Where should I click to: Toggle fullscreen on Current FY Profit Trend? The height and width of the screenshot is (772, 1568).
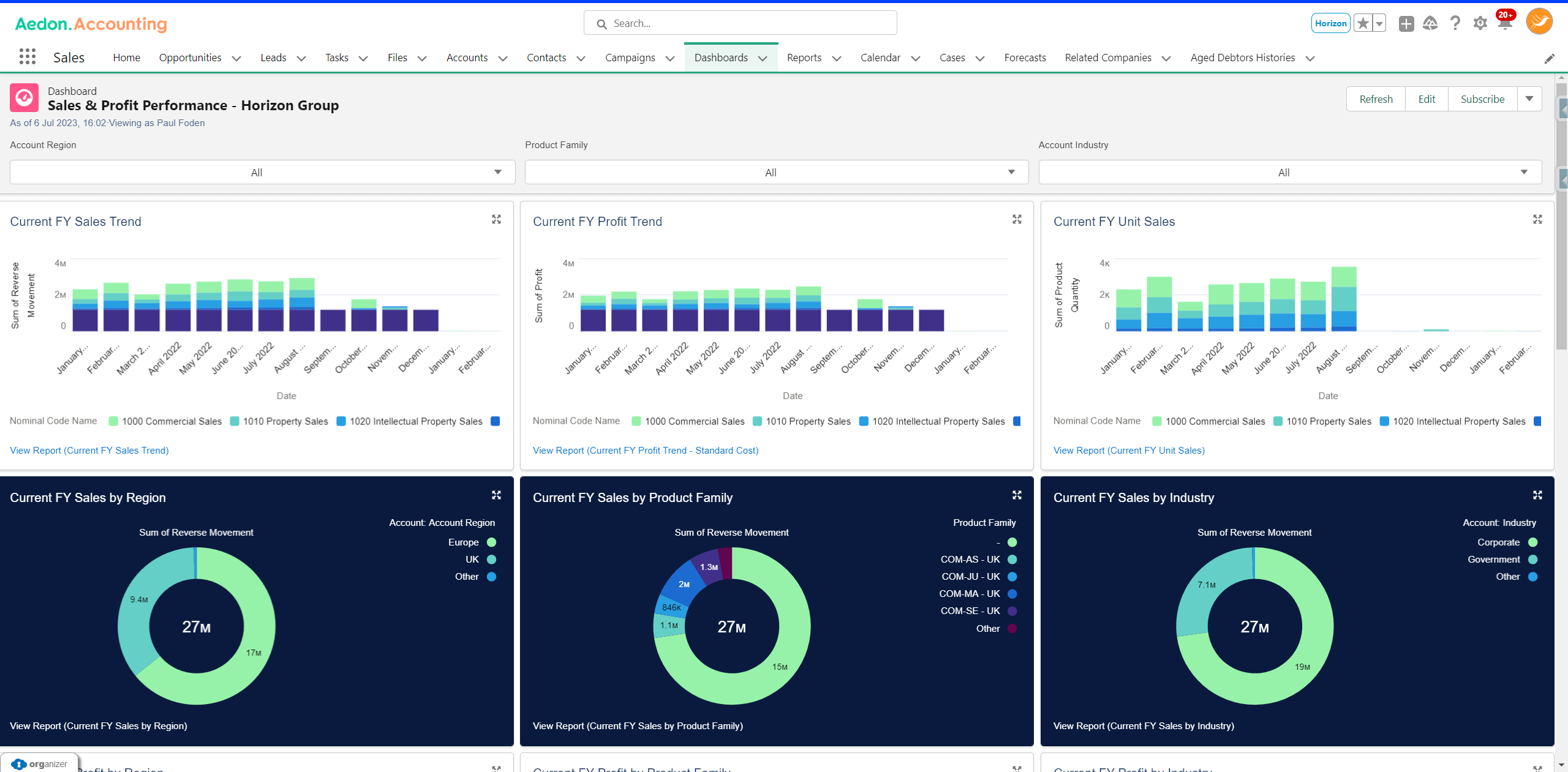(x=1017, y=219)
